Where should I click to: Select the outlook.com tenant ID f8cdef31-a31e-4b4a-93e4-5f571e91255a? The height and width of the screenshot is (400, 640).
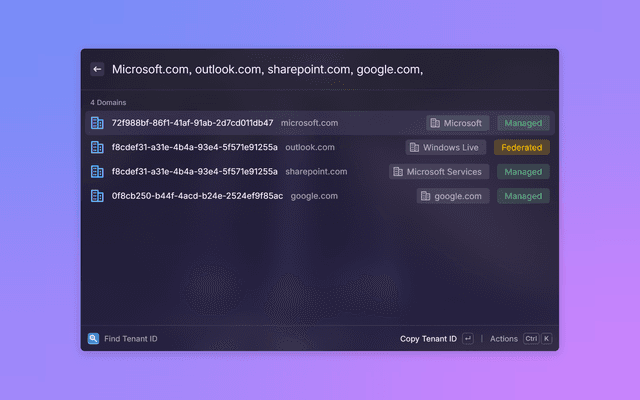pyautogui.click(x=195, y=147)
